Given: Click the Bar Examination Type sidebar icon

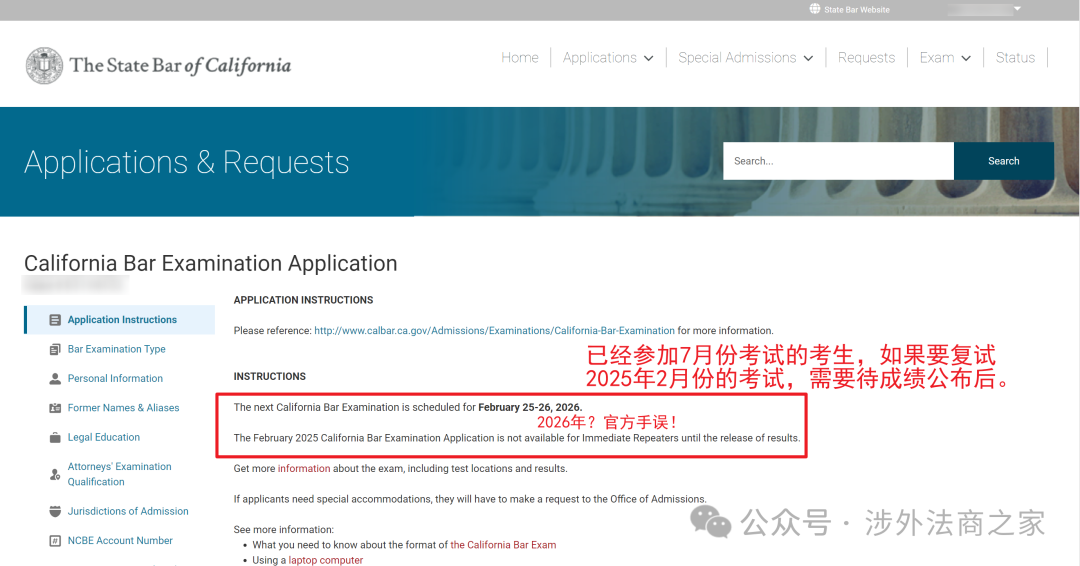Looking at the screenshot, I should 55,350.
